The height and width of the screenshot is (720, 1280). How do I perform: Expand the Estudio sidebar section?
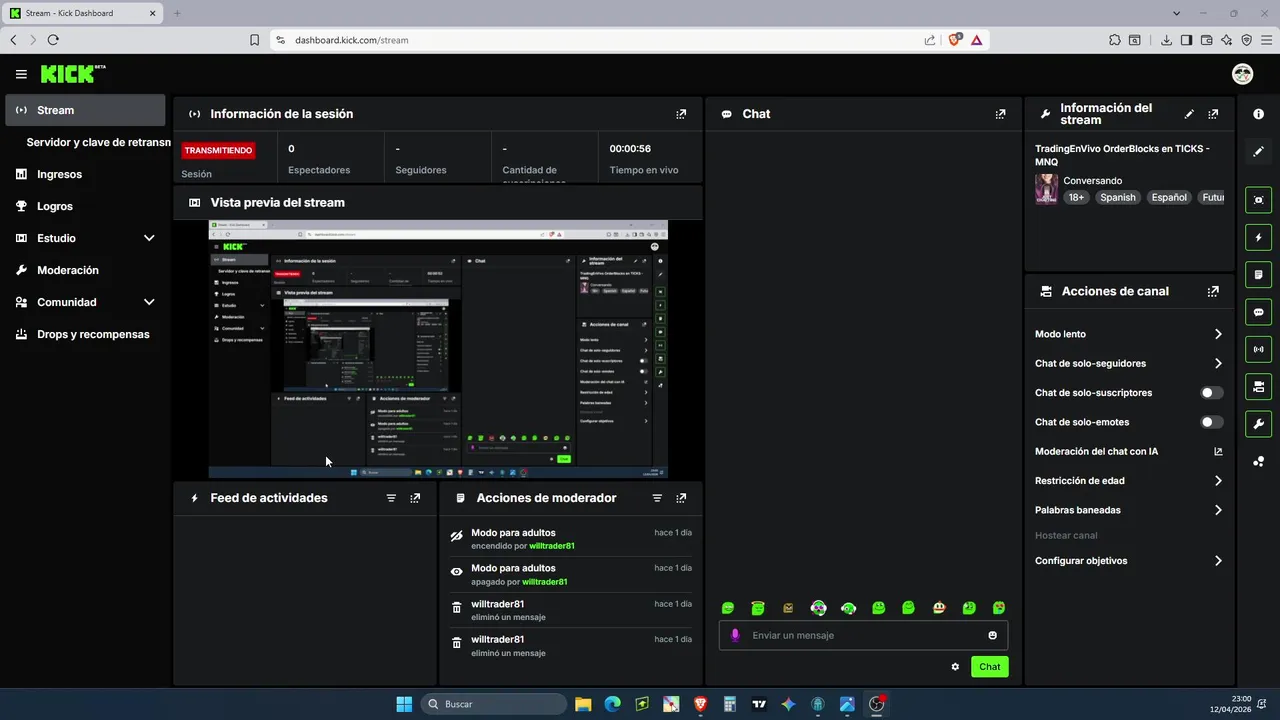coord(149,238)
